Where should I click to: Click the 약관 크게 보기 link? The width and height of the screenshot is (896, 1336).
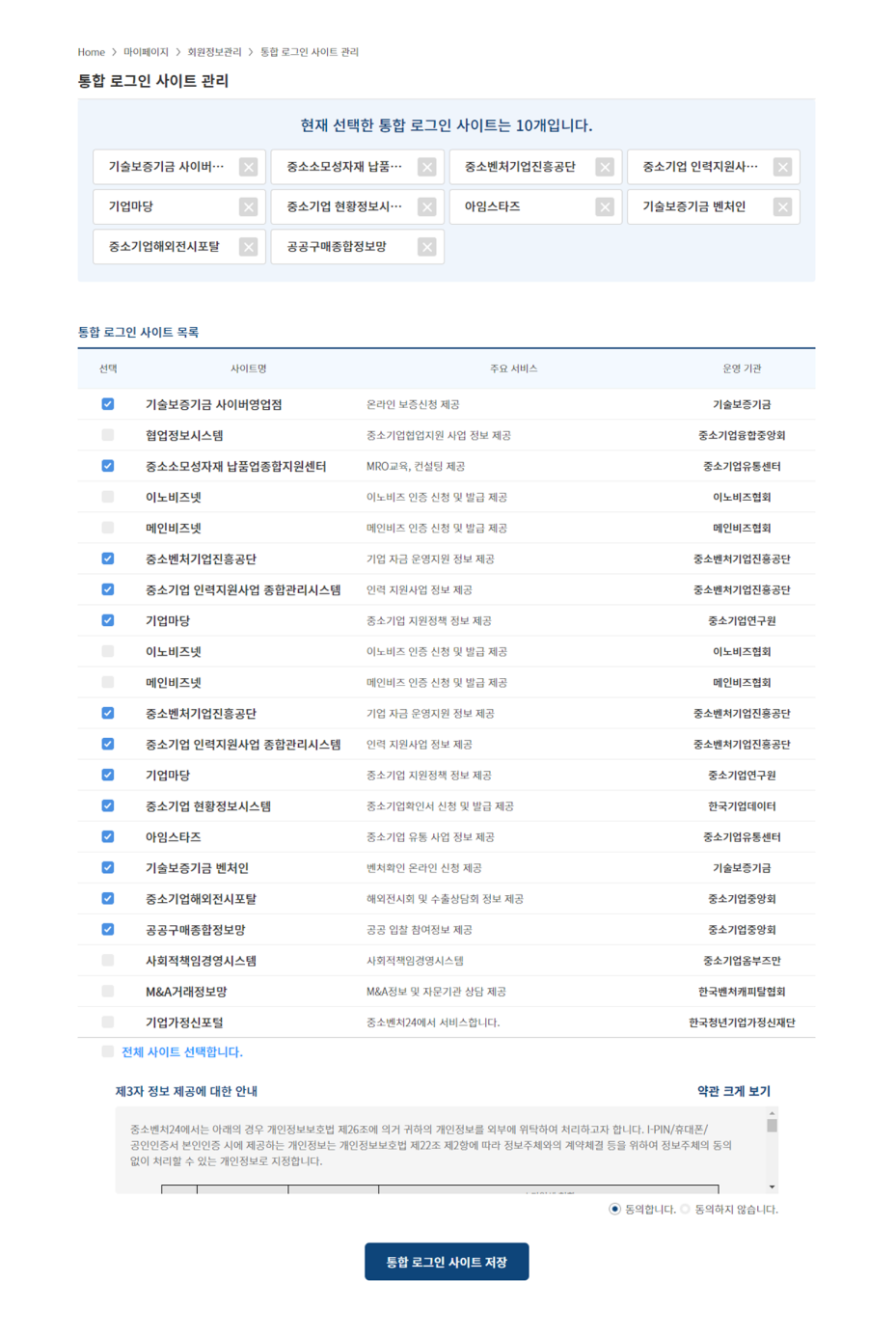[734, 1091]
